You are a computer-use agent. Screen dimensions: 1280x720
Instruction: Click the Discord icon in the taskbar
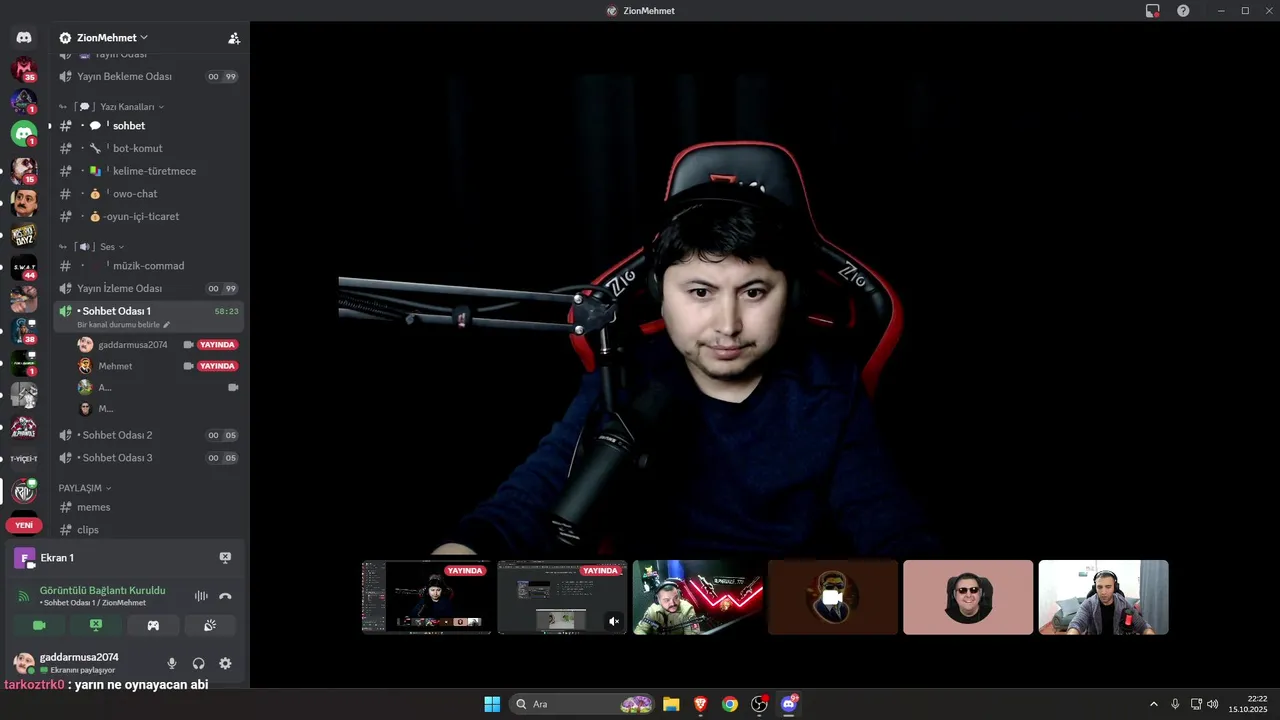(x=789, y=704)
